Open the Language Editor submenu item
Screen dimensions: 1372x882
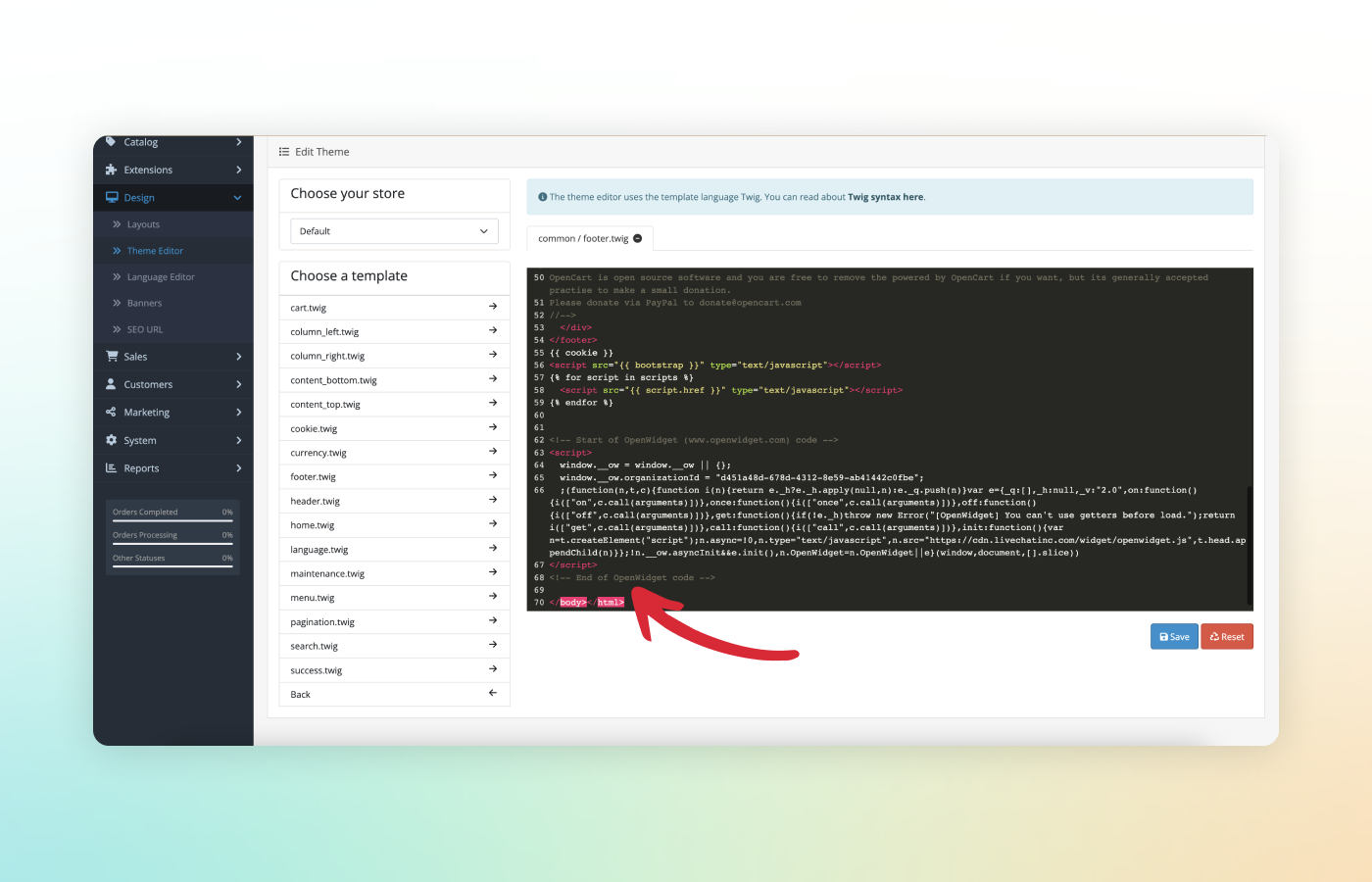(x=173, y=277)
